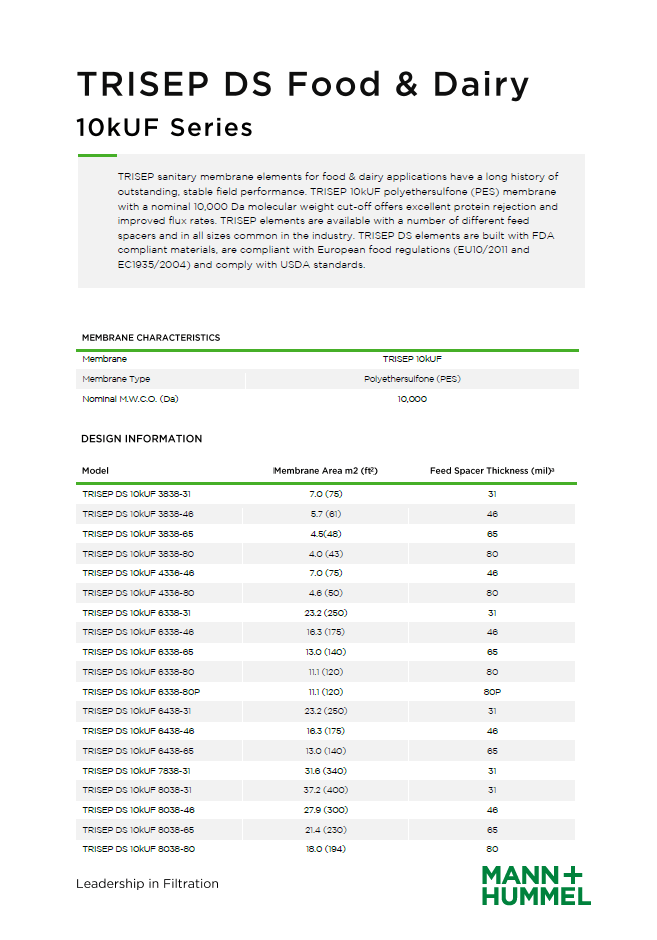Viewport: 657px width, 940px height.
Task: Select row TRISEP DS 10kUF 7838-31
Action: point(326,771)
